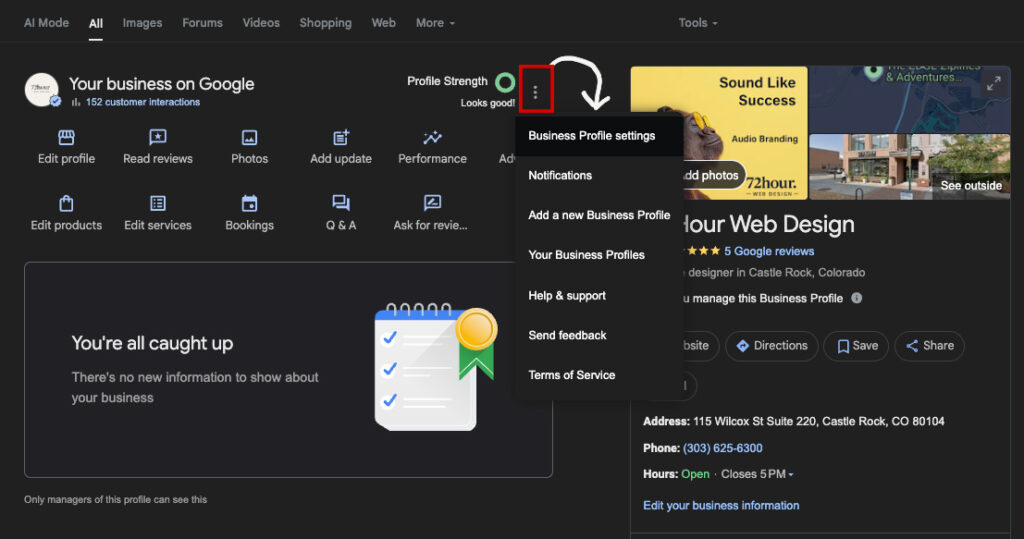The image size is (1024, 539).
Task: Switch to the Images tab
Action: [142, 23]
